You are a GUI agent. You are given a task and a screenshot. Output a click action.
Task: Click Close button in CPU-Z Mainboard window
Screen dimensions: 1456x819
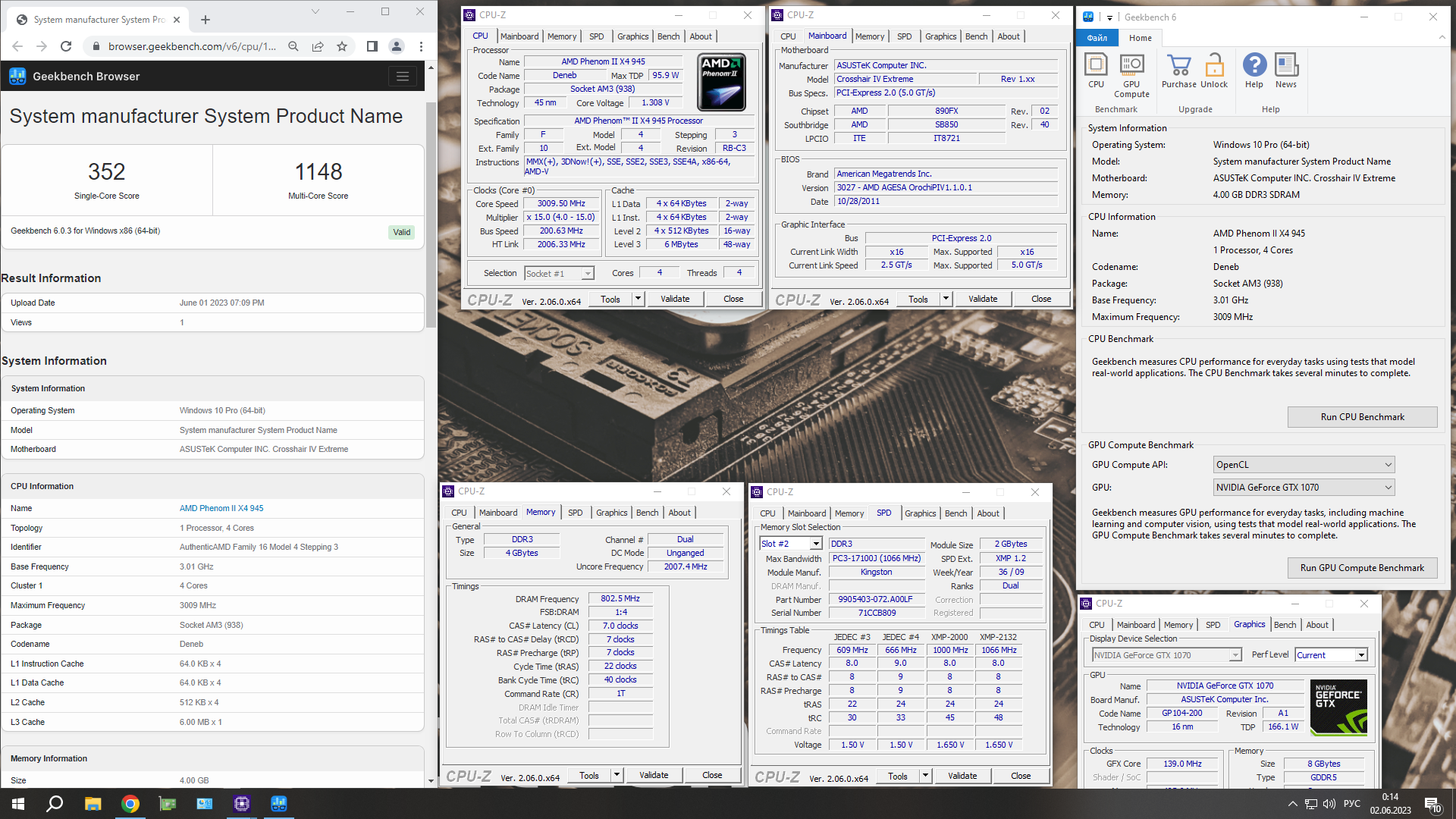1040,299
